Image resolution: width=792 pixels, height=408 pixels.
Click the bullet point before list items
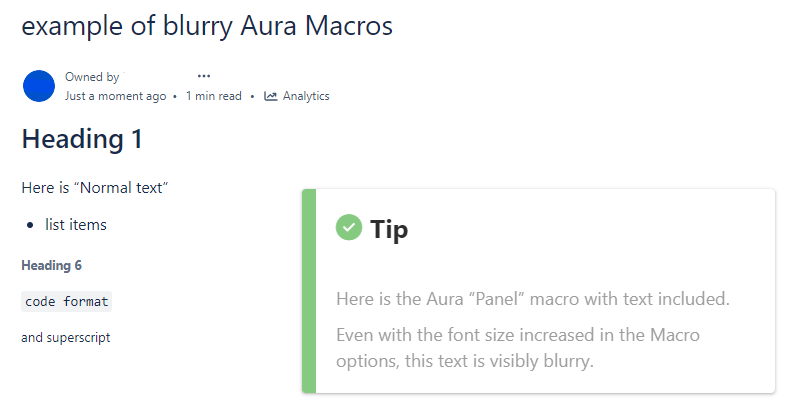[30, 225]
